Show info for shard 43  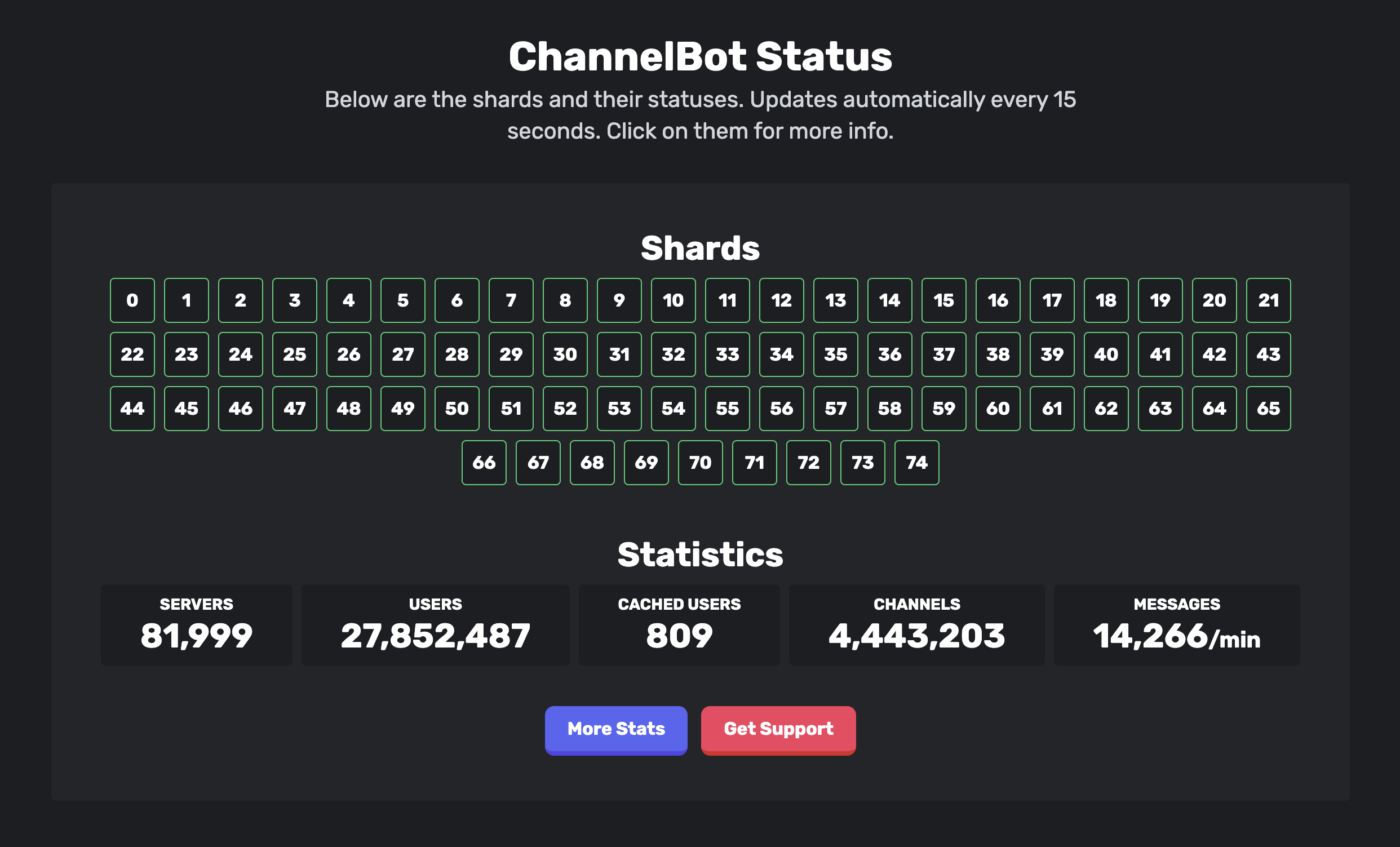pos(1268,354)
